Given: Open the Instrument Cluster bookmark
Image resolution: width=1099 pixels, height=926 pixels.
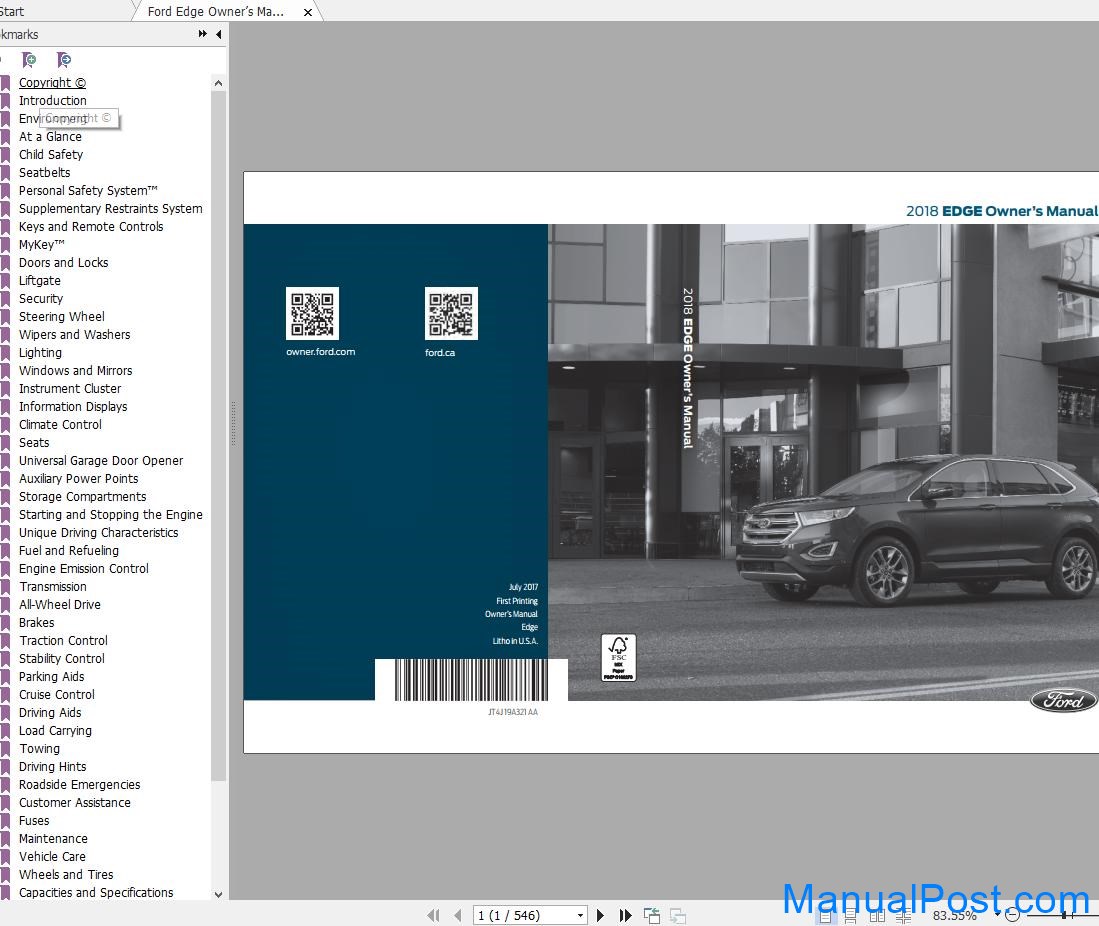Looking at the screenshot, I should (x=70, y=388).
